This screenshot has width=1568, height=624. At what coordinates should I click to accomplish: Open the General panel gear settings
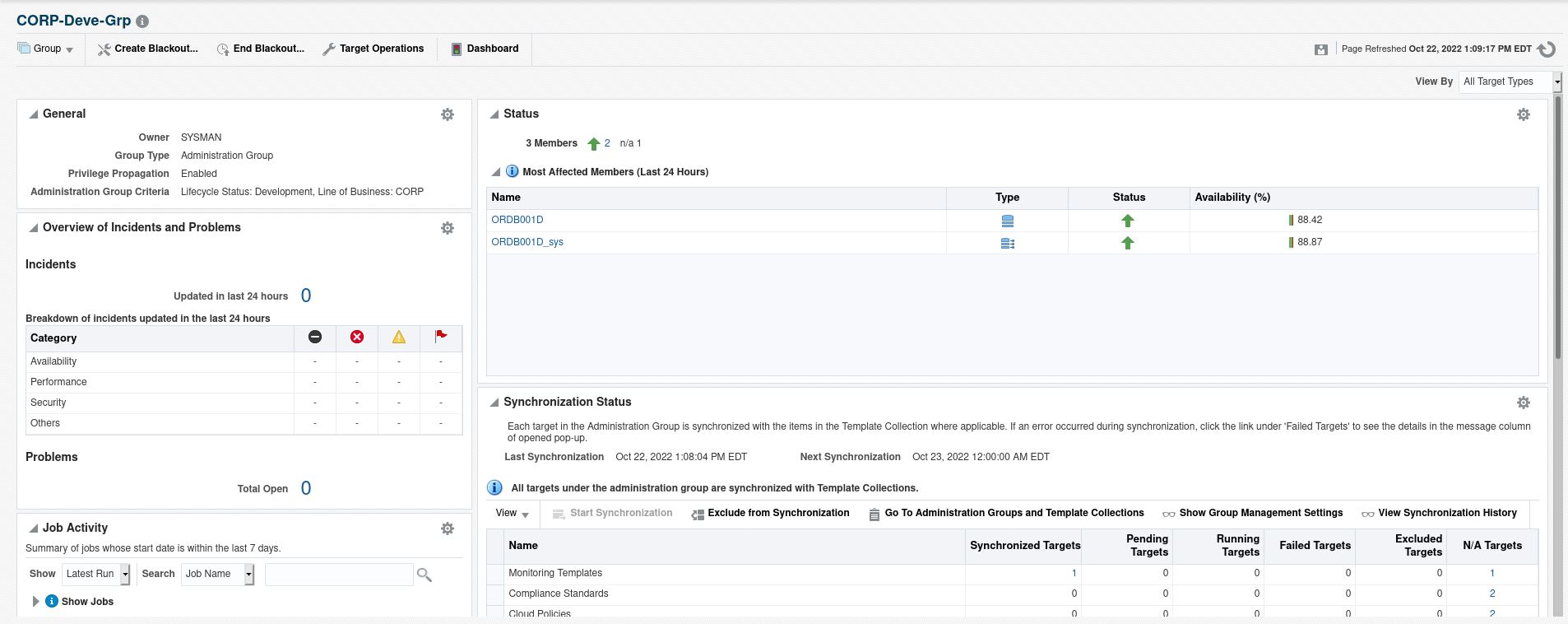[448, 114]
